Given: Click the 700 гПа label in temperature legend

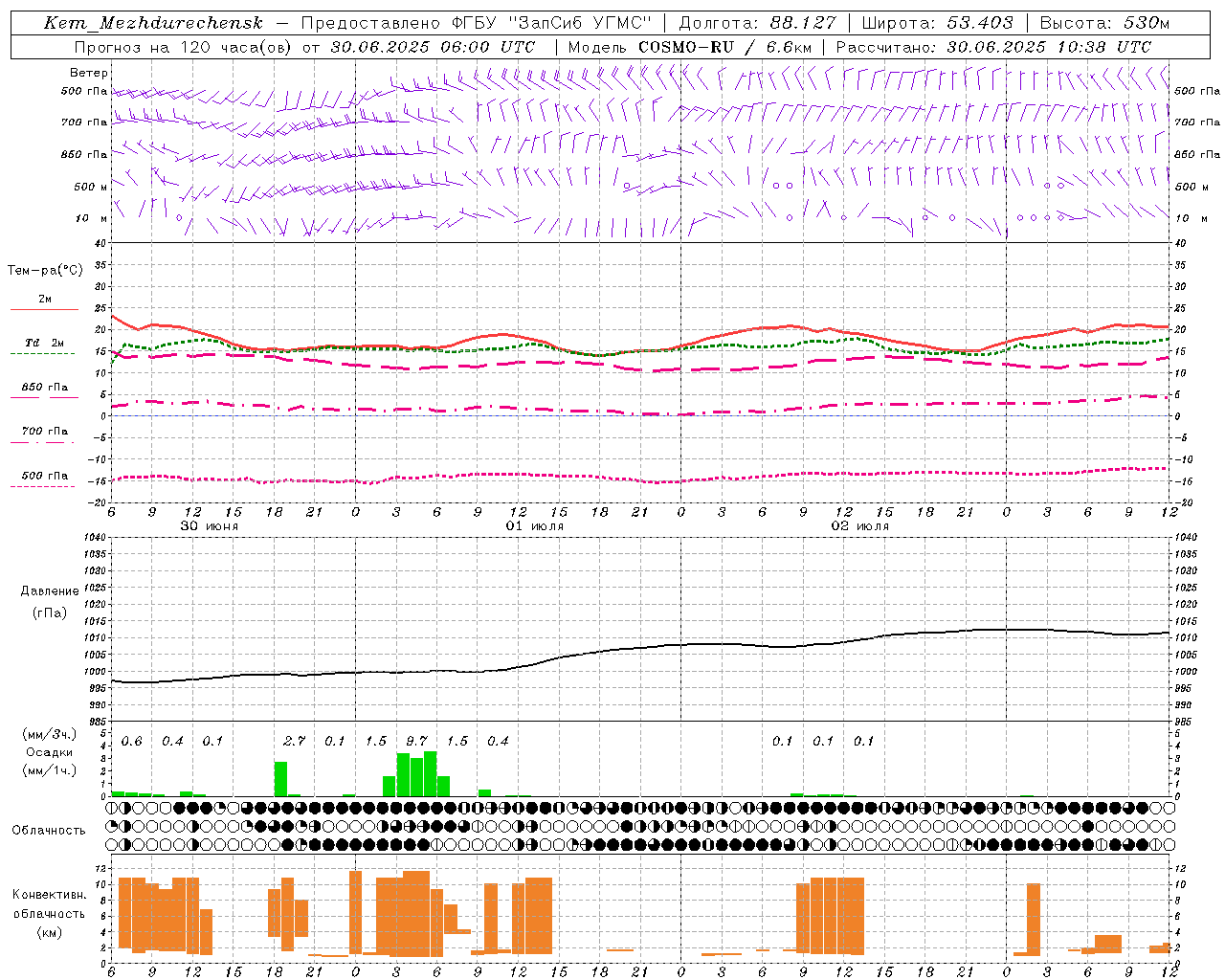Looking at the screenshot, I should click(x=45, y=431).
